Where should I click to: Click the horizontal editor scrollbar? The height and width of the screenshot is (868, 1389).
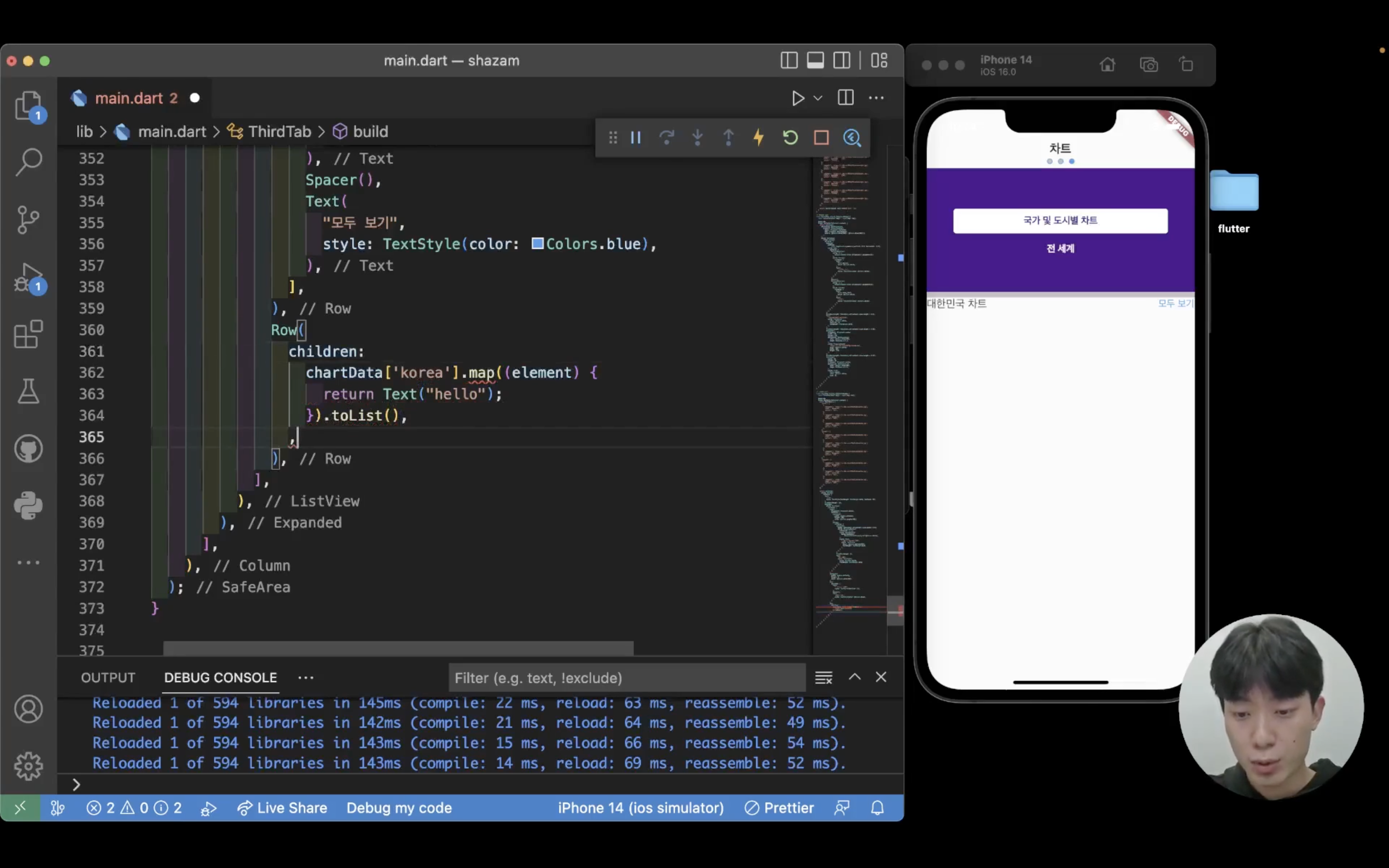pos(398,648)
